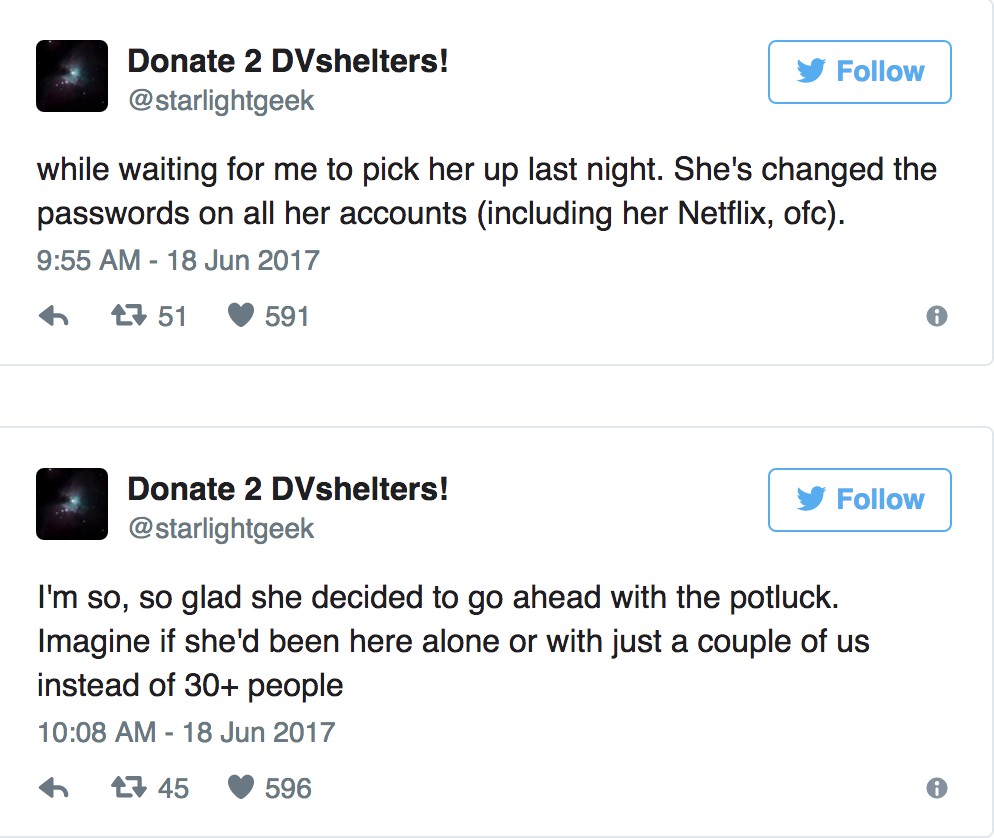
Task: Open the 9:55 AM - 18 Jun 2017 timestamp
Action: tap(178, 261)
